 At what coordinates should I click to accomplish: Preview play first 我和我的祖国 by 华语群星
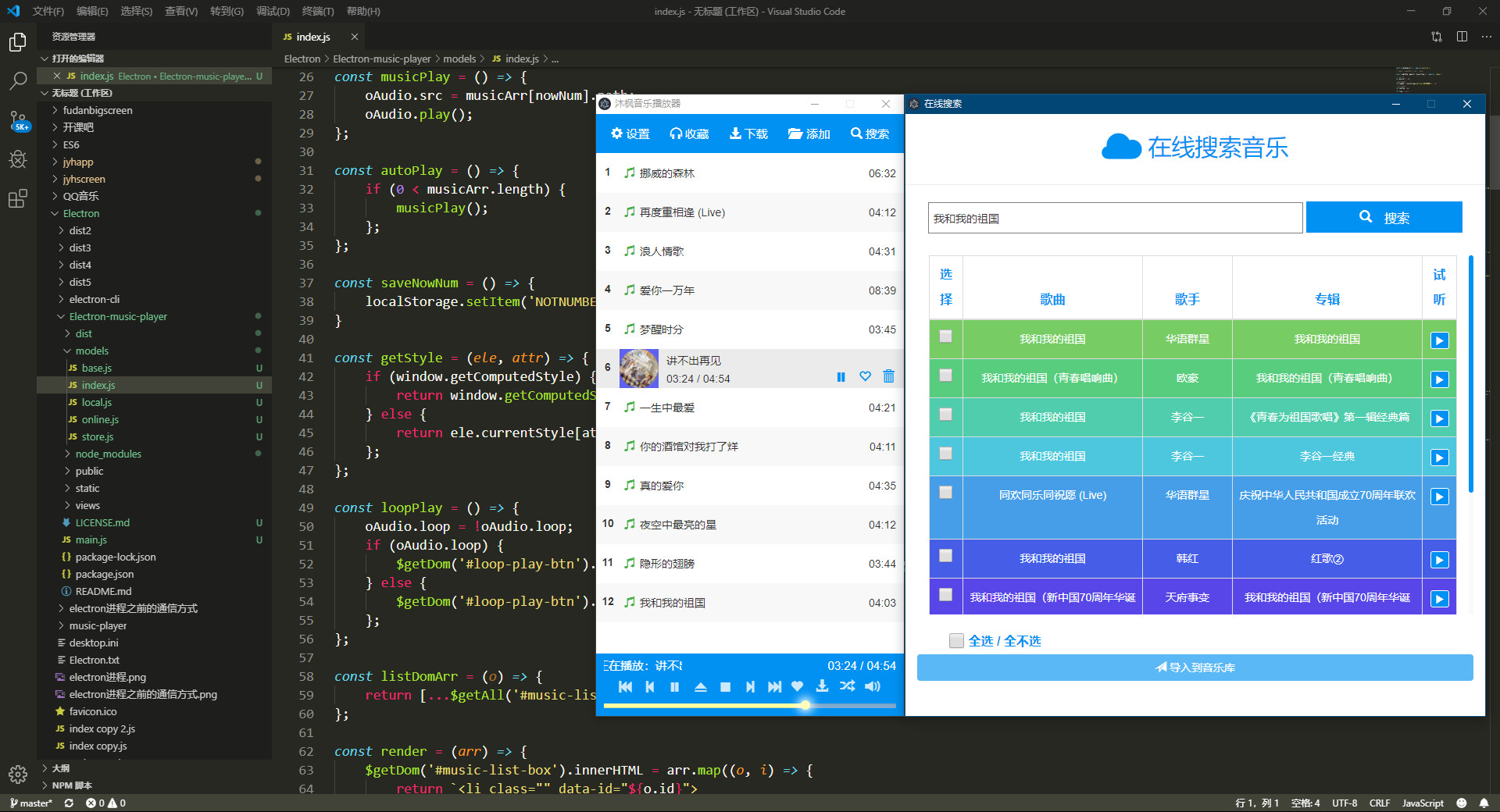(x=1439, y=340)
